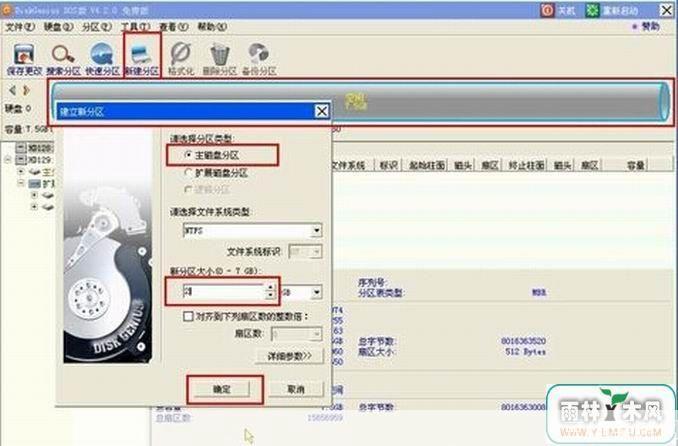The width and height of the screenshot is (678, 446).
Task: Open the 文件(F) menu
Action: [20, 27]
